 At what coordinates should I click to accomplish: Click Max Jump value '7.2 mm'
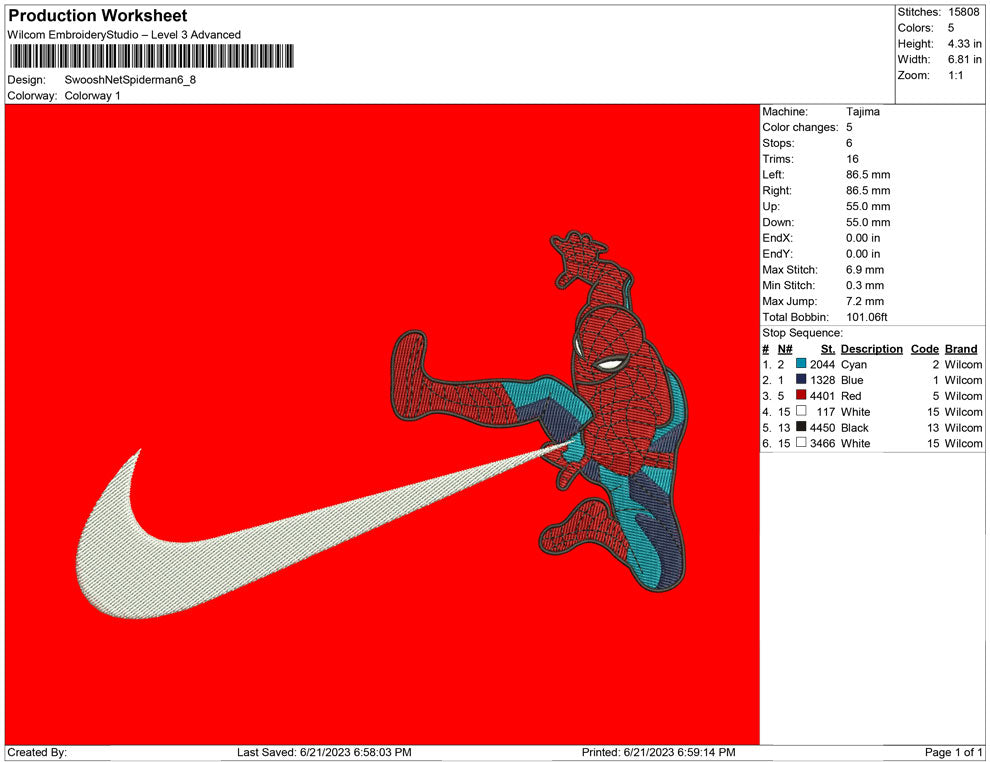[865, 301]
